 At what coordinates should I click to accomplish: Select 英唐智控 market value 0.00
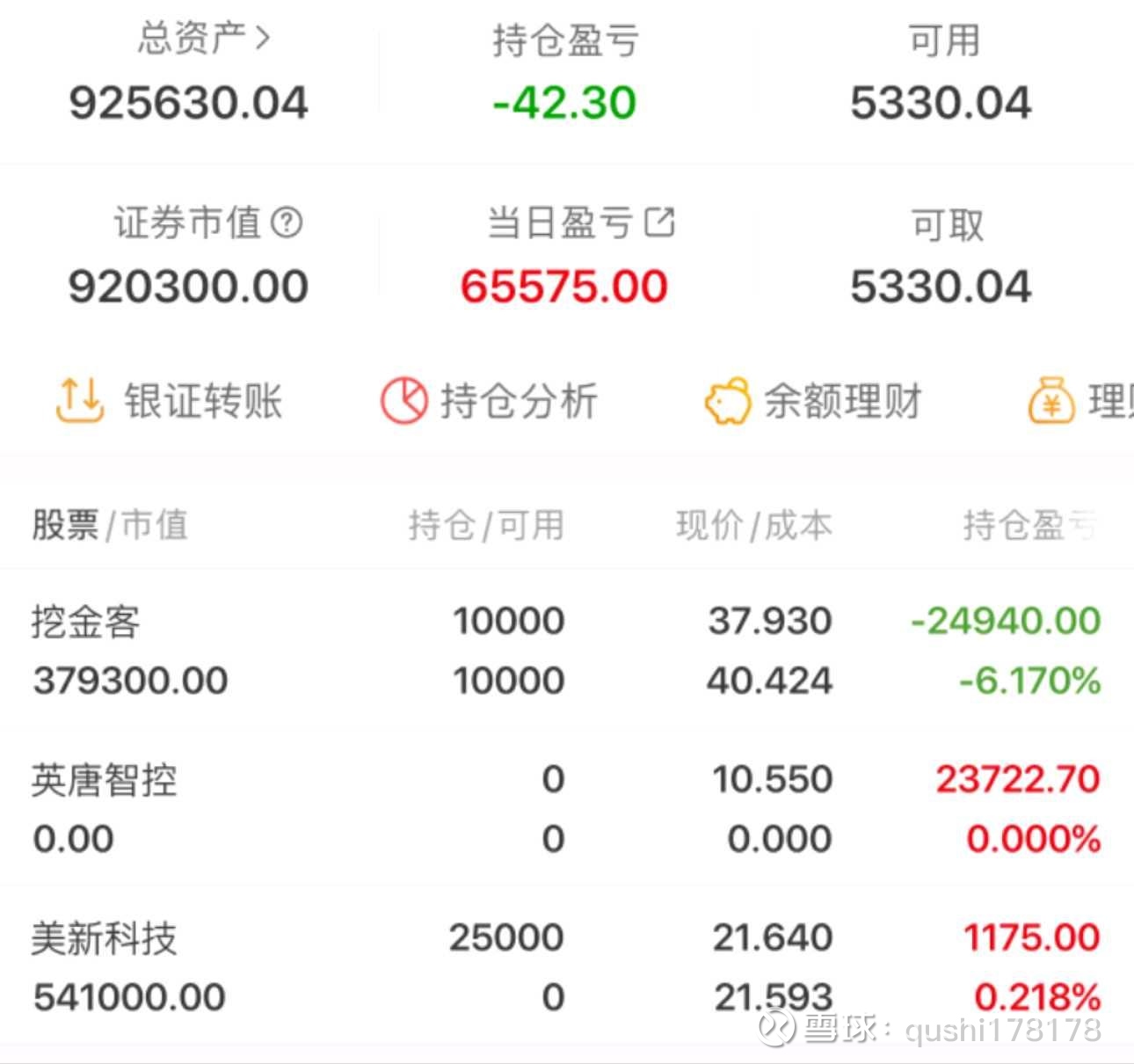(73, 839)
